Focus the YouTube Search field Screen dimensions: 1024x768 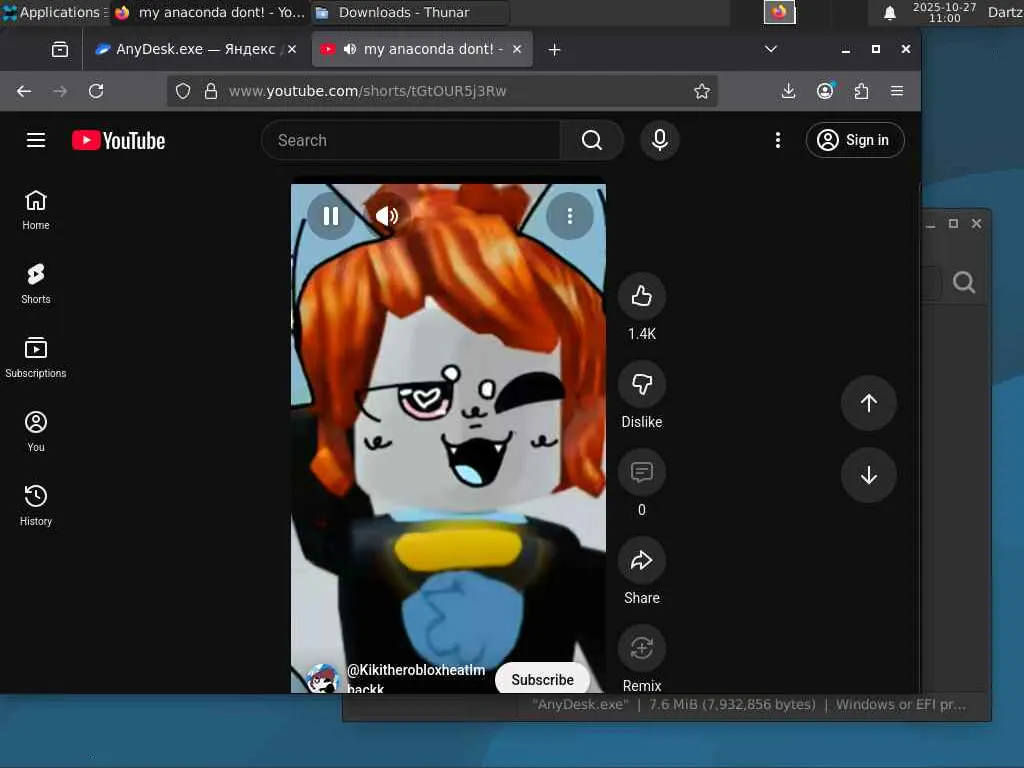click(x=411, y=140)
